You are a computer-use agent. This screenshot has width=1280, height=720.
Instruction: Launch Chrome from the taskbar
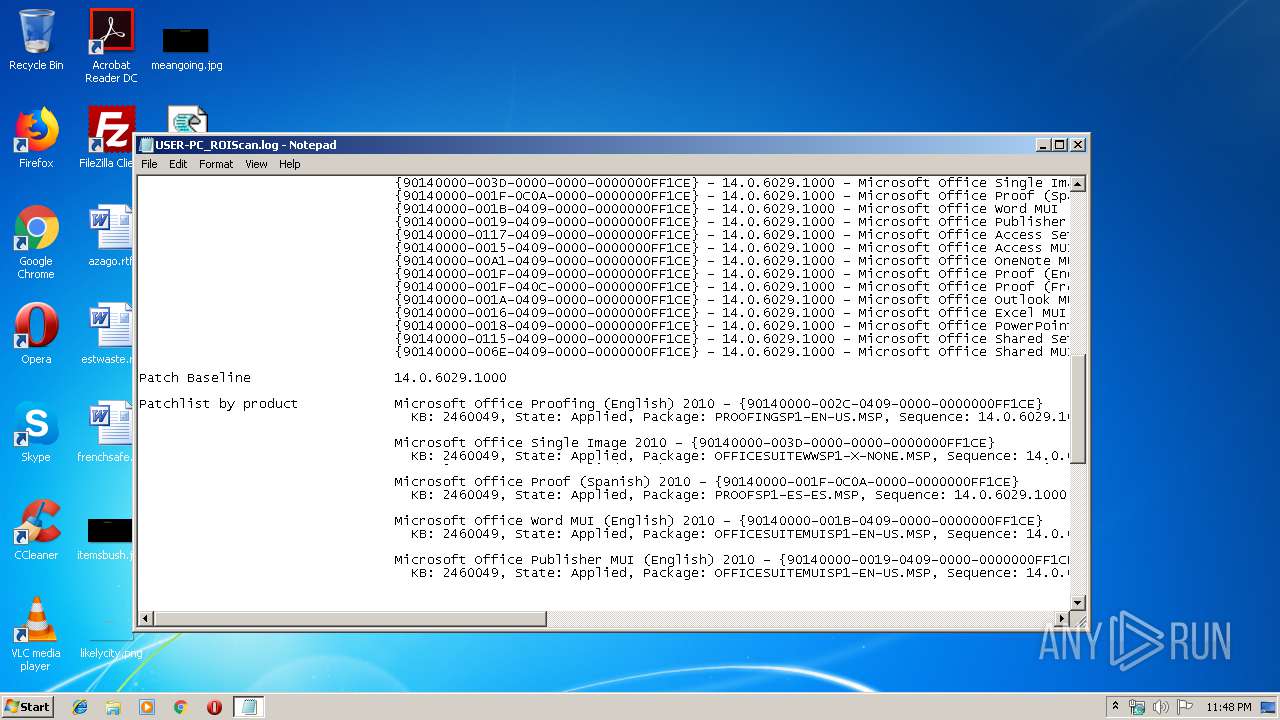[x=181, y=707]
